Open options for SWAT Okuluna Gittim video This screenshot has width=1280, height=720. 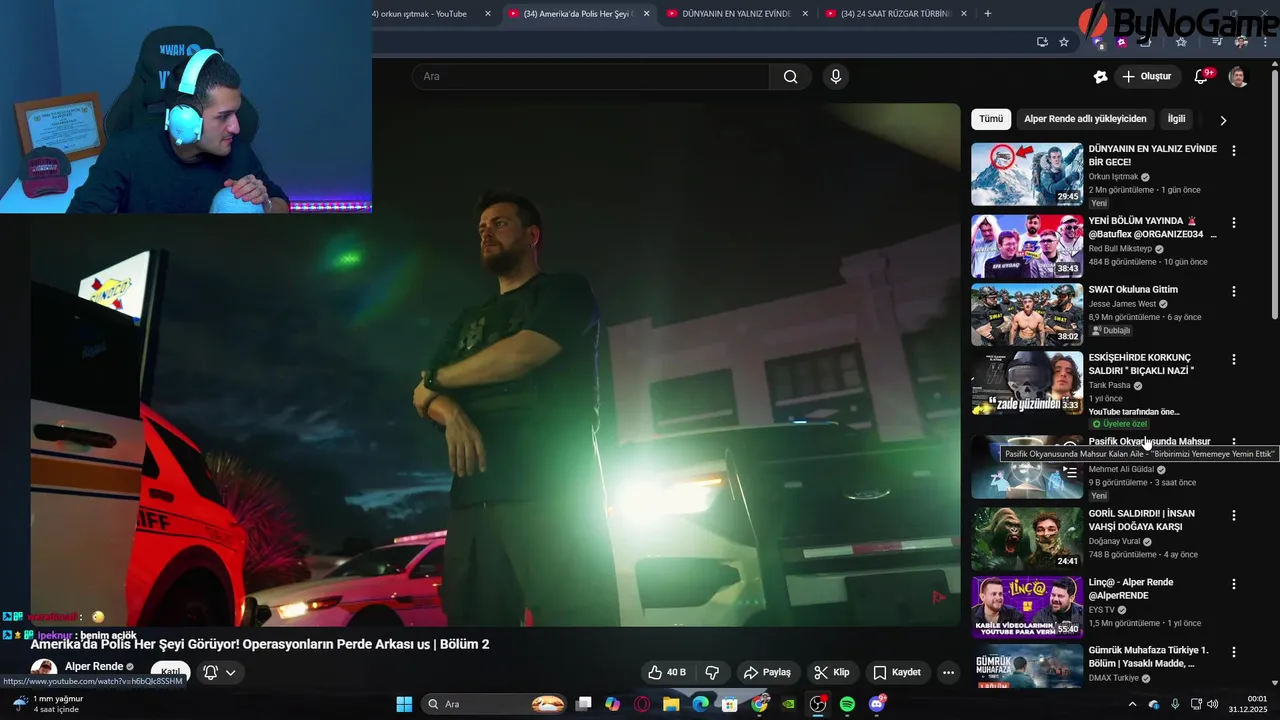pos(1234,291)
